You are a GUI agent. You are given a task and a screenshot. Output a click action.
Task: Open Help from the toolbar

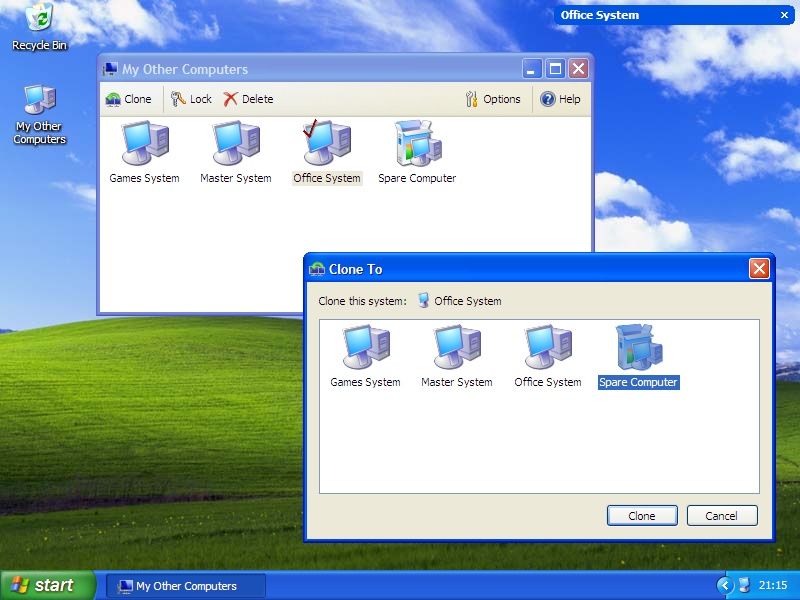point(560,99)
